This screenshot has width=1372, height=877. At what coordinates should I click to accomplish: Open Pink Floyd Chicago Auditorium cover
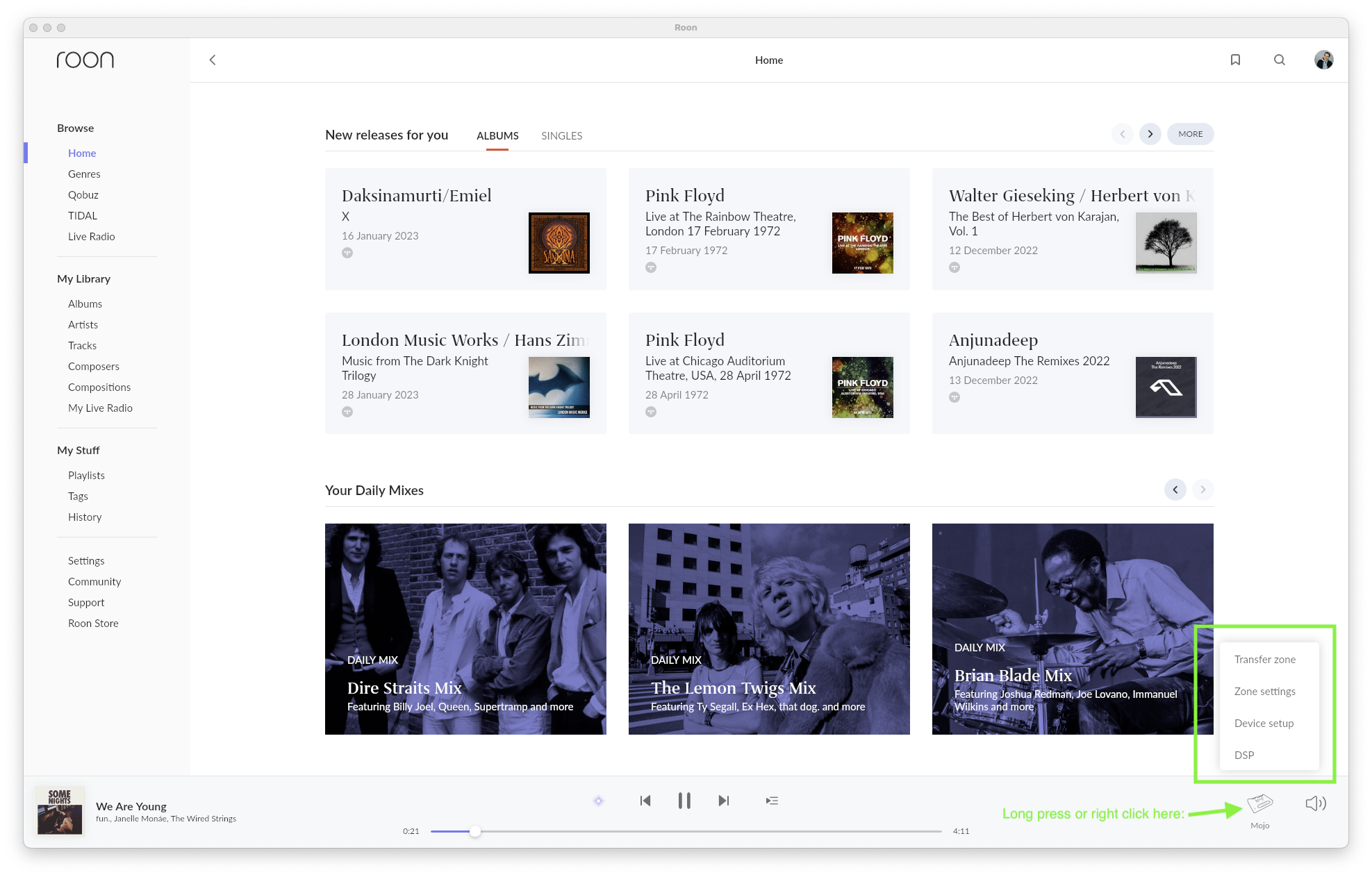tap(863, 387)
